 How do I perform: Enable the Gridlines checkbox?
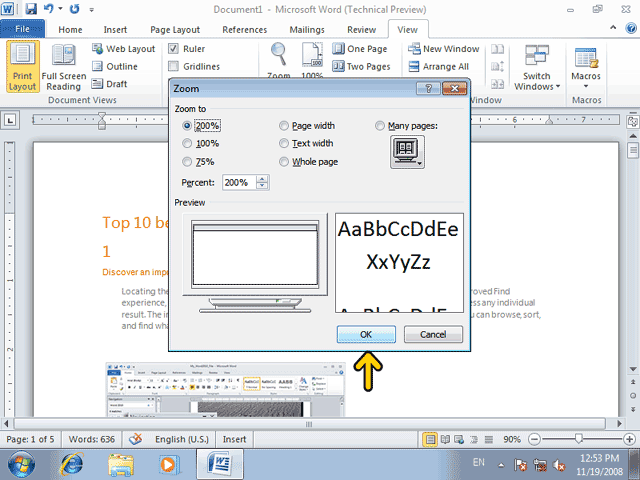click(x=173, y=66)
